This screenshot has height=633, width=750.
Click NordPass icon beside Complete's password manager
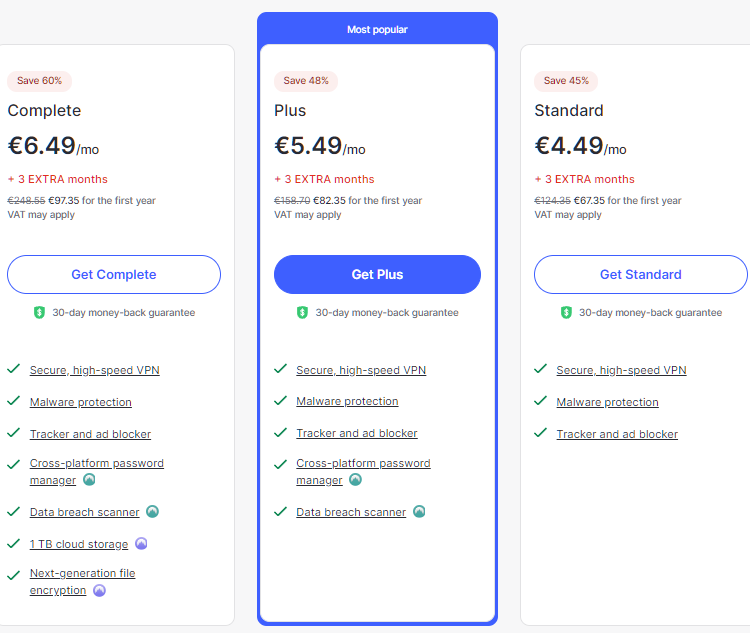coord(89,479)
